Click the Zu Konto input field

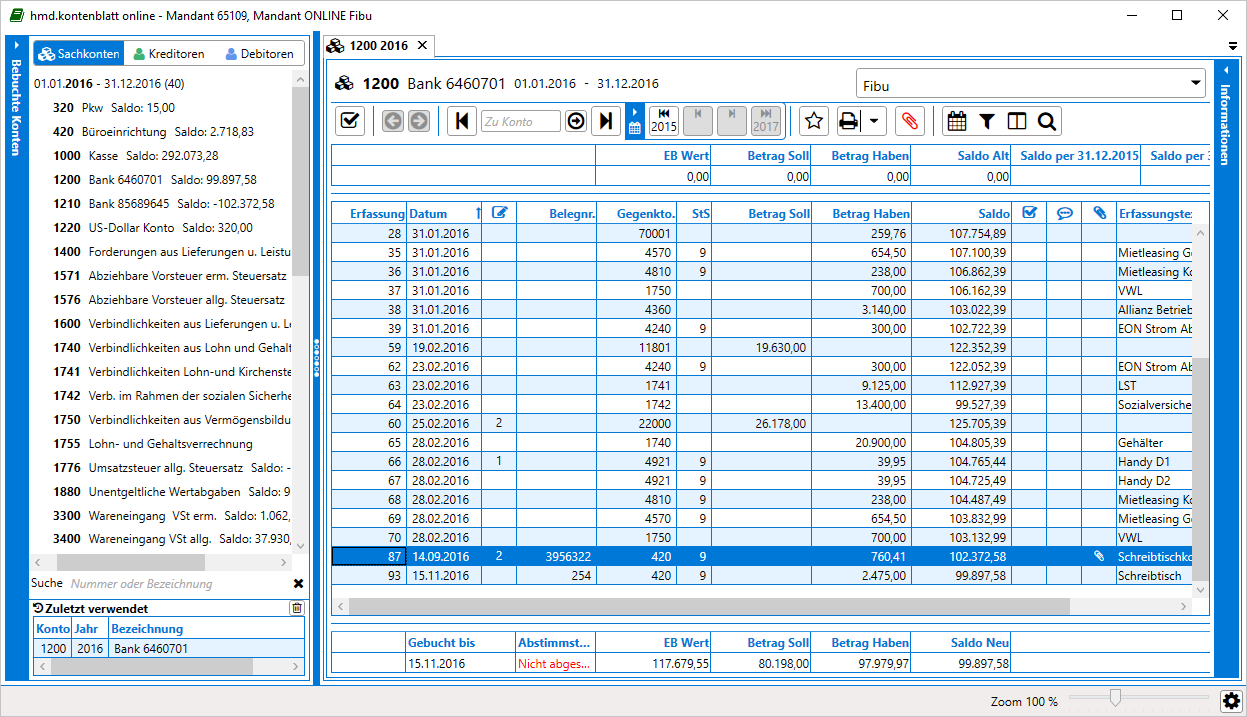click(x=520, y=121)
